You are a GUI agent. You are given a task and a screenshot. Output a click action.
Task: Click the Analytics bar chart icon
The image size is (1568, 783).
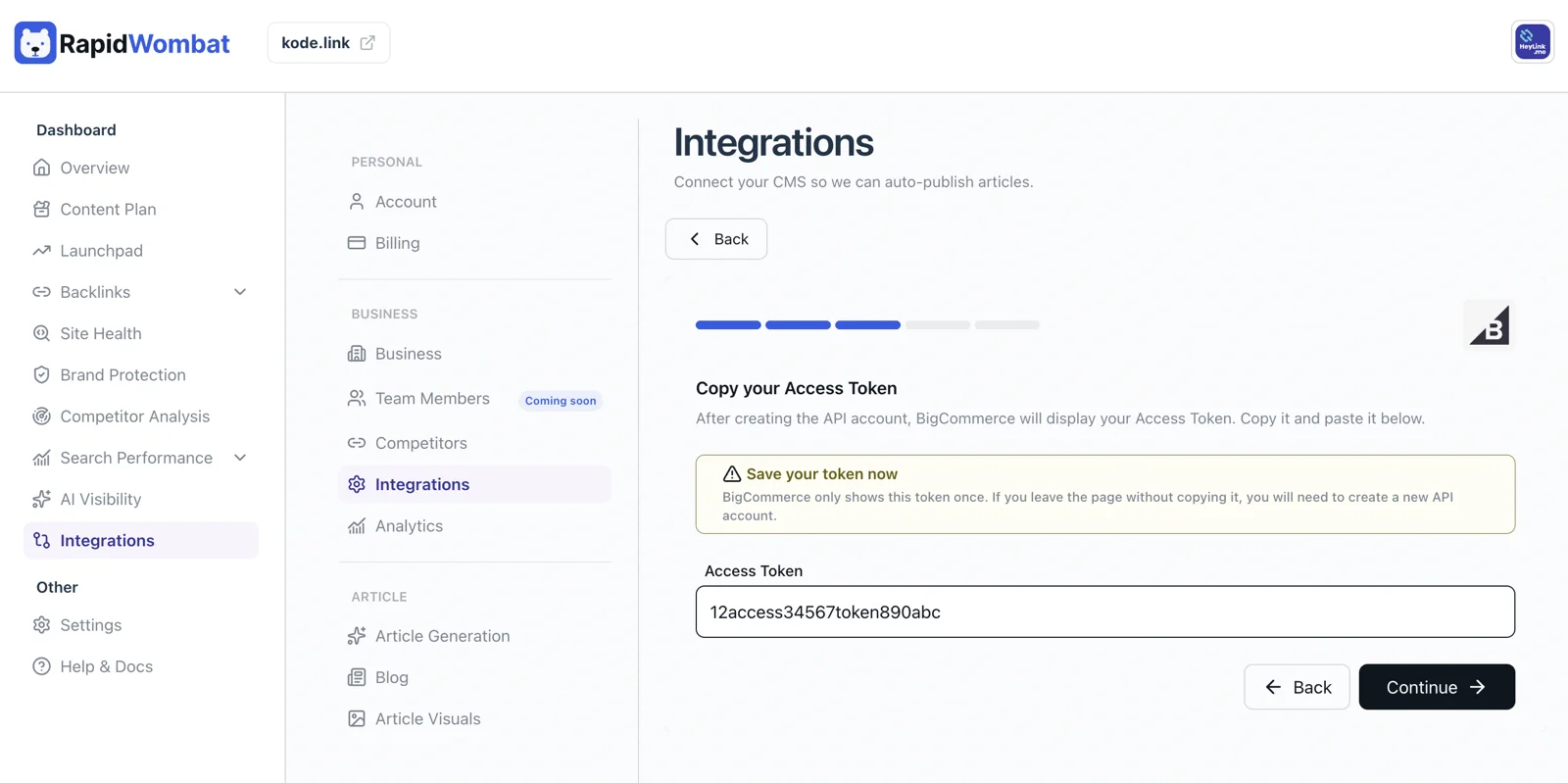357,526
